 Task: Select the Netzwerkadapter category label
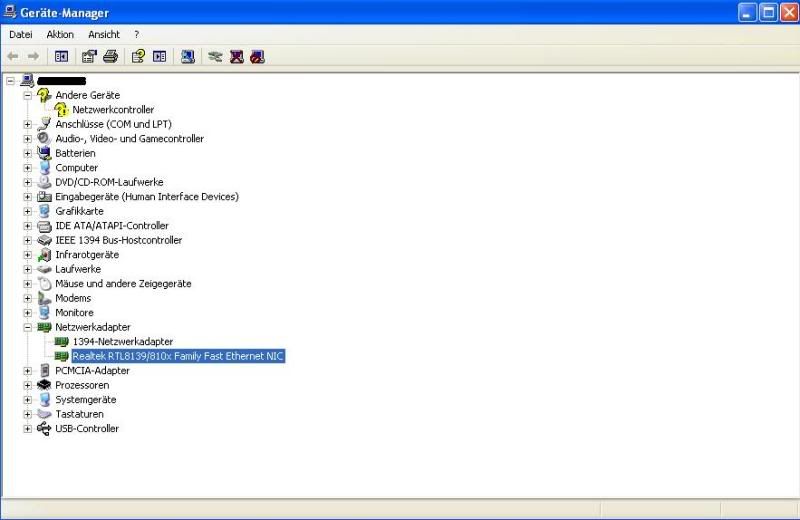point(93,327)
